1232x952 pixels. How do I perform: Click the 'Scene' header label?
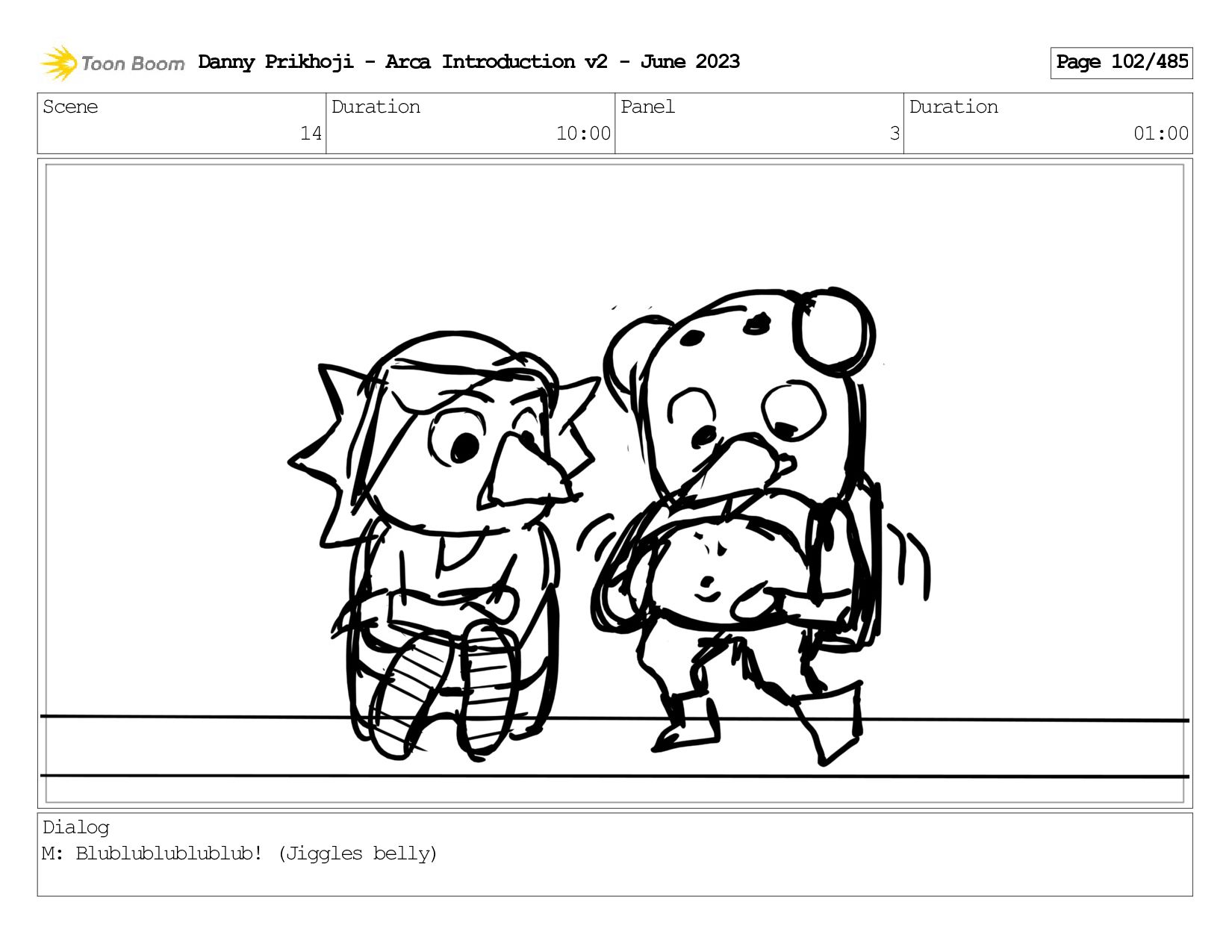70,107
